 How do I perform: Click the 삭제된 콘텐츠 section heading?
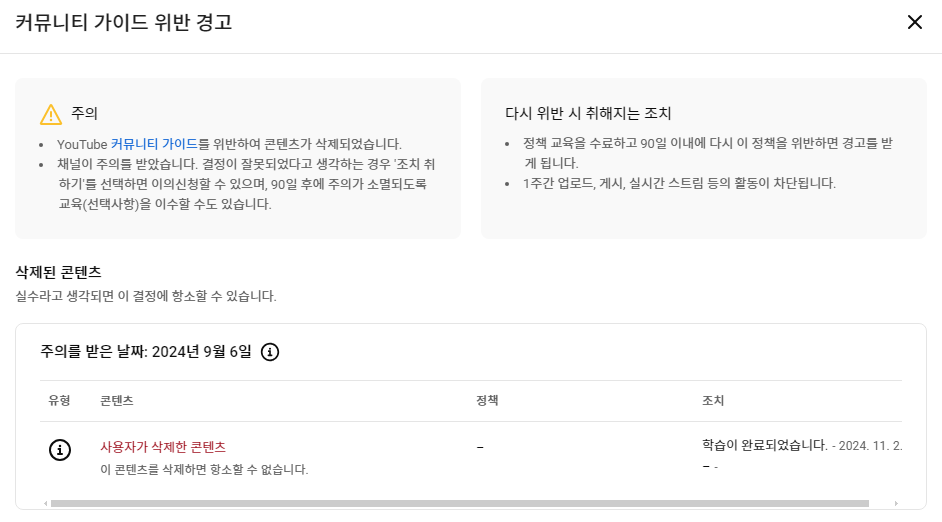coord(58,272)
